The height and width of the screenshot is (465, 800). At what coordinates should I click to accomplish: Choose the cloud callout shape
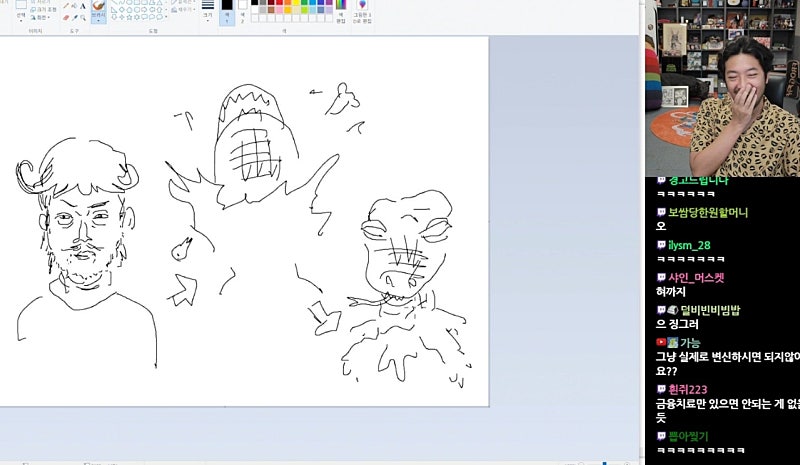[159, 17]
